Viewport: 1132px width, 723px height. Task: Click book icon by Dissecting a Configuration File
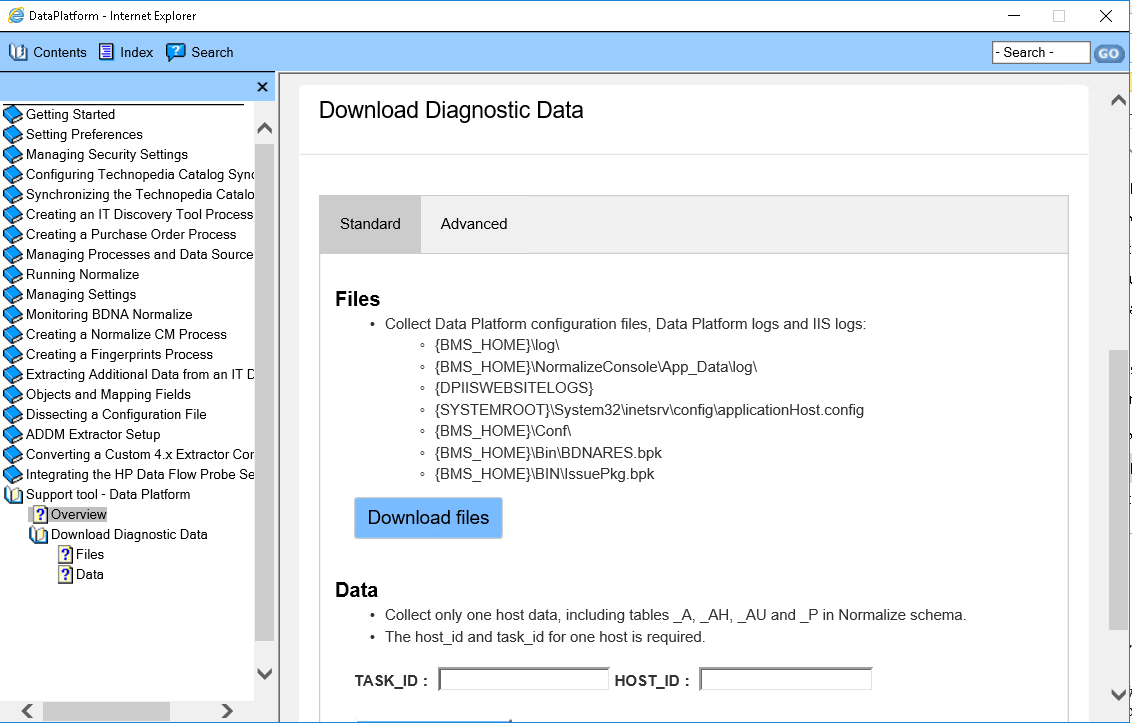pos(13,415)
